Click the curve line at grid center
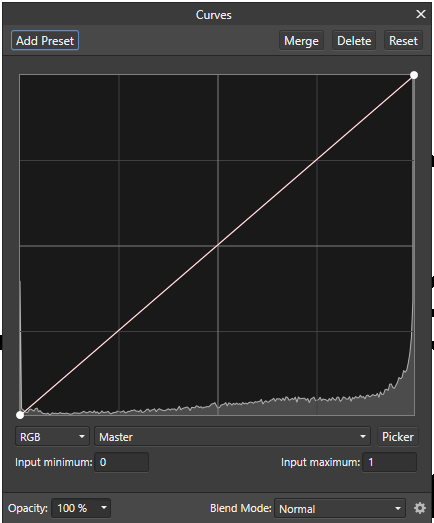The width and height of the screenshot is (434, 523). click(218, 245)
